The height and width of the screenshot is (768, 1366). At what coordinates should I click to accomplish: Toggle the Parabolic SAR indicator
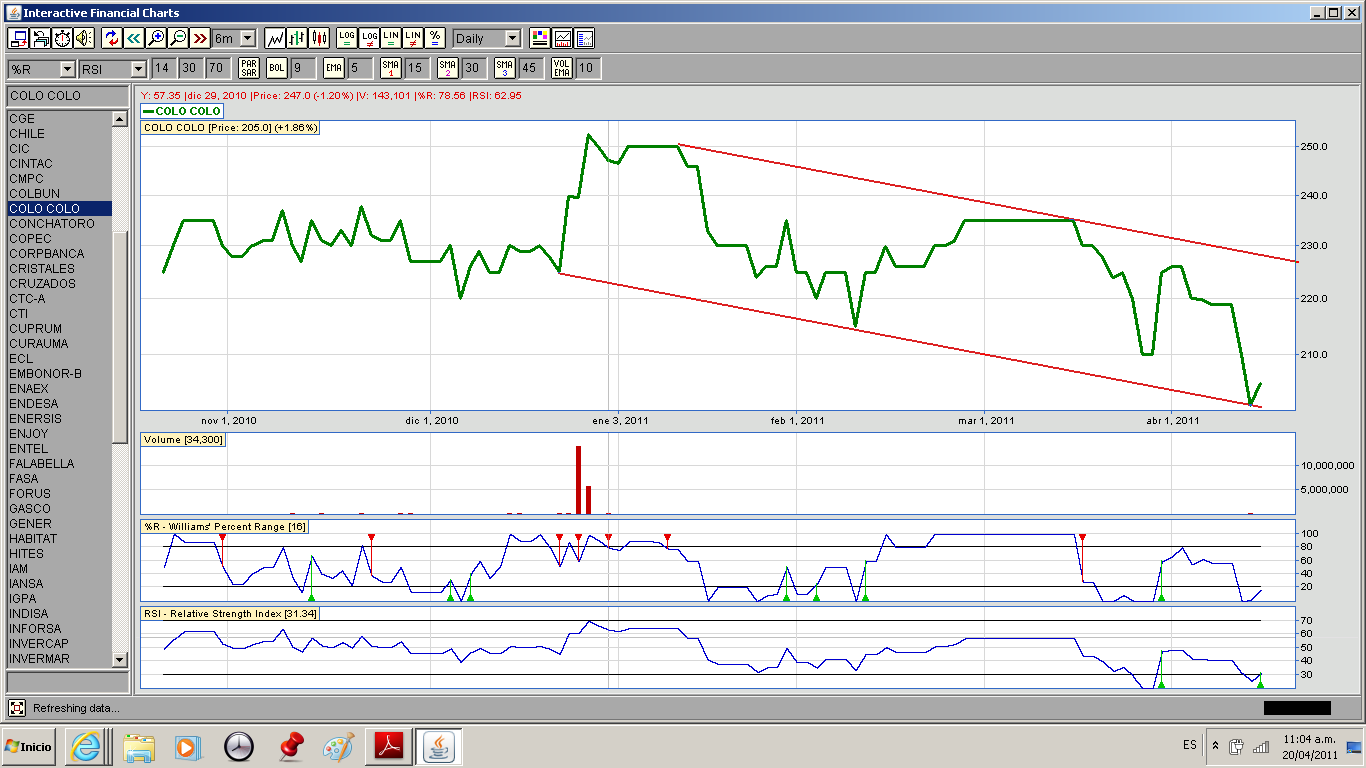tap(249, 68)
